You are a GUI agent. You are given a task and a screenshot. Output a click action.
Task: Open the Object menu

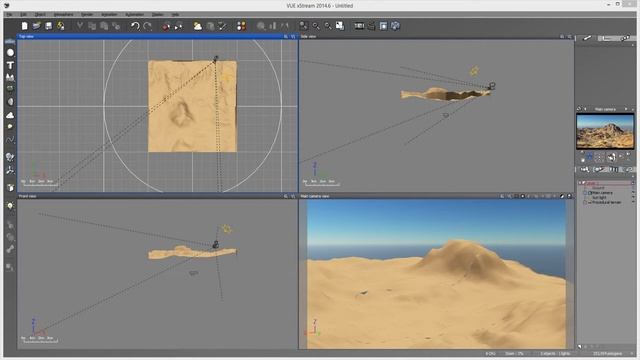pos(40,14)
